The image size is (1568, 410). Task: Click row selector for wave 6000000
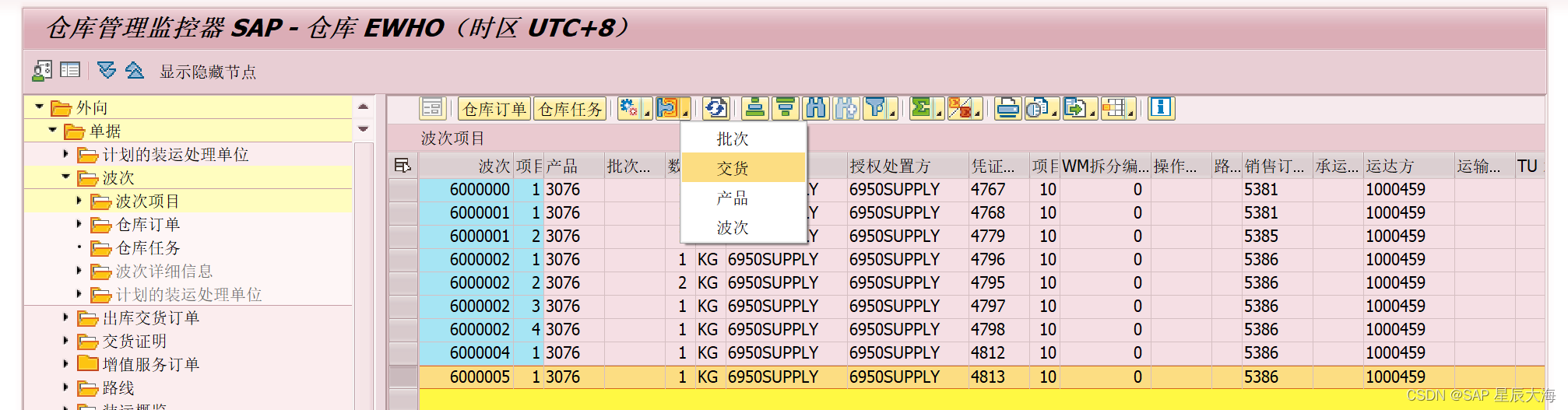(403, 189)
